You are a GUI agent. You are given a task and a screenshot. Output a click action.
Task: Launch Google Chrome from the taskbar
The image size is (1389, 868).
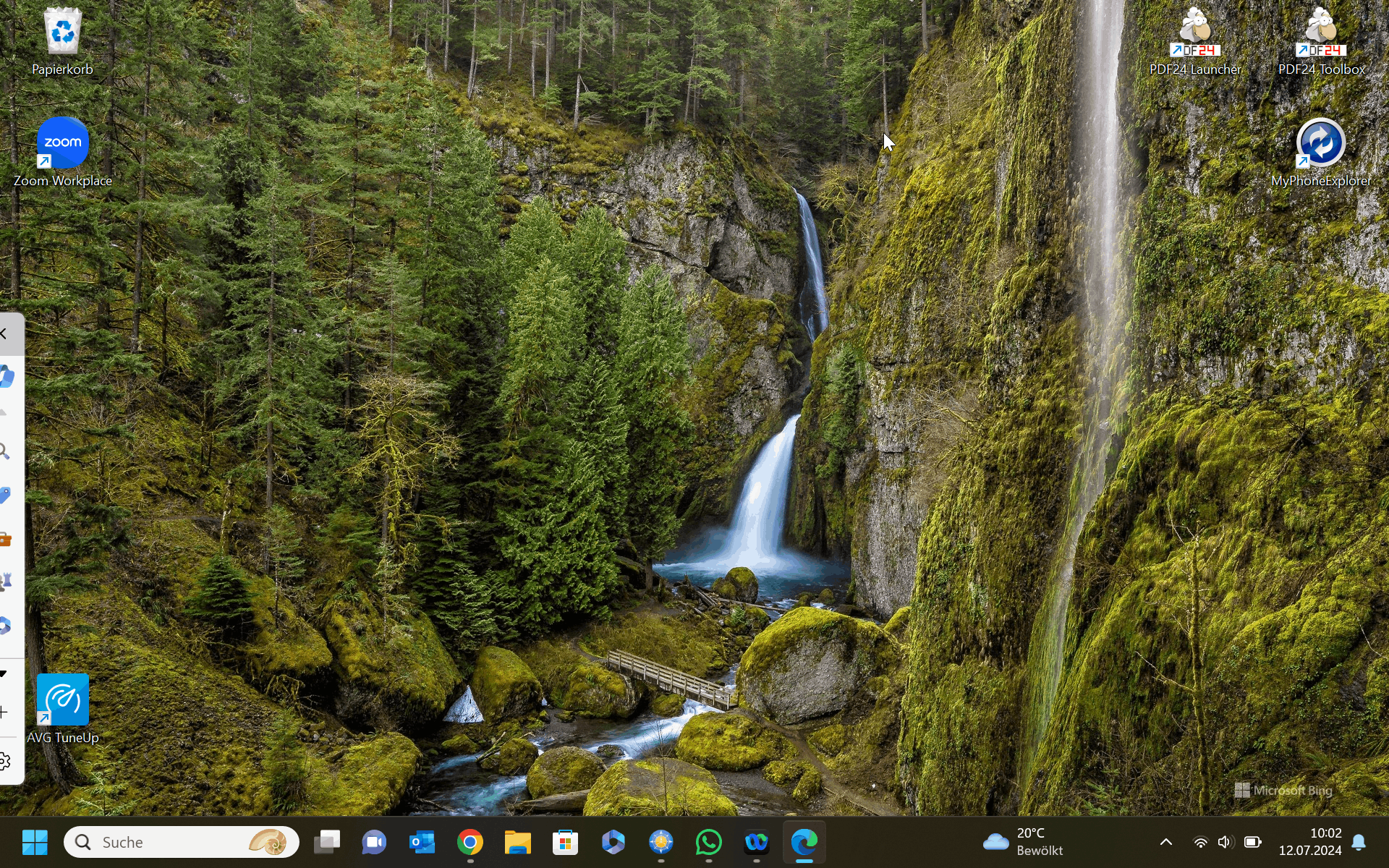(470, 842)
